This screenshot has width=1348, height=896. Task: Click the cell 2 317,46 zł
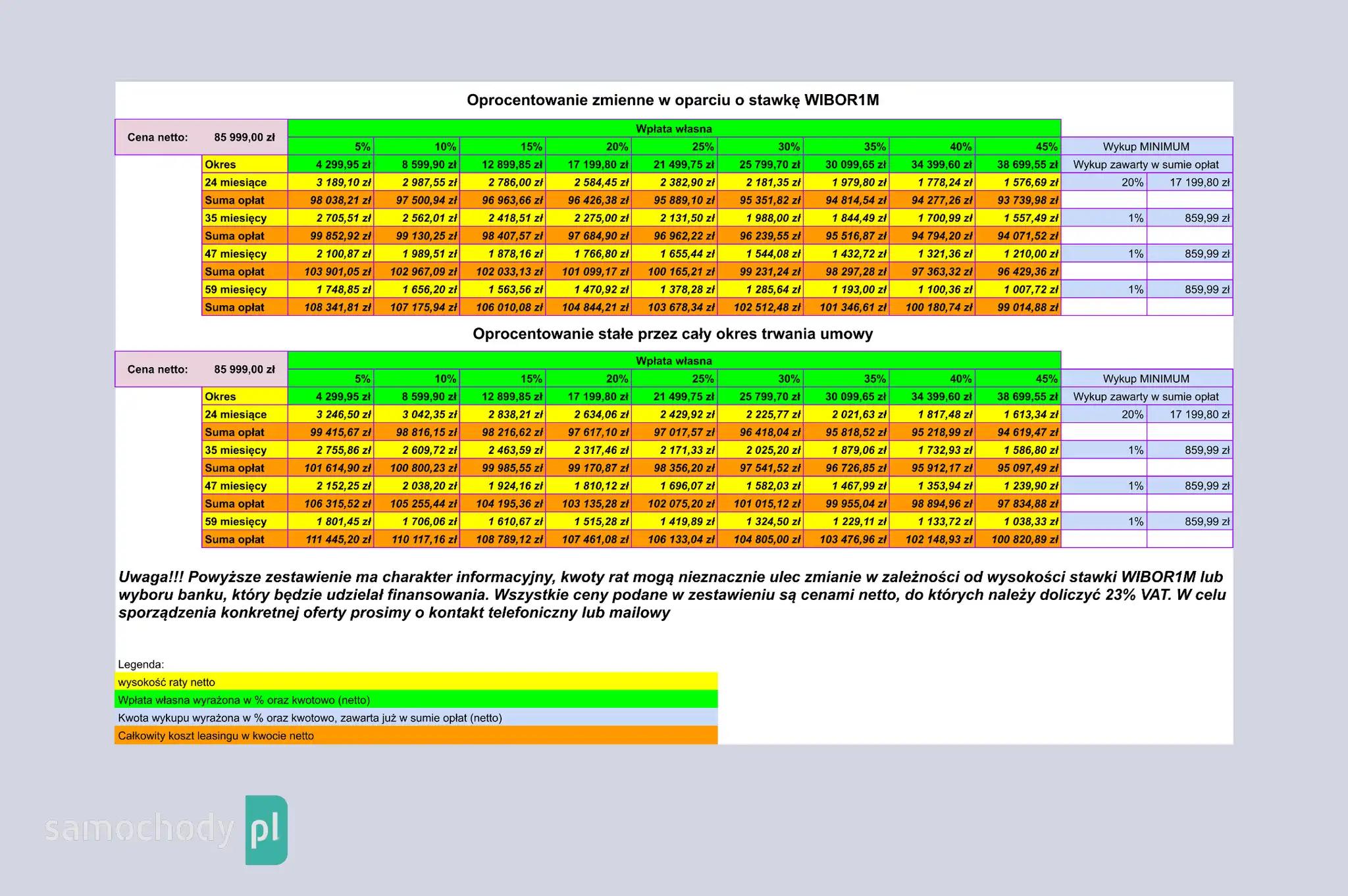(588, 450)
